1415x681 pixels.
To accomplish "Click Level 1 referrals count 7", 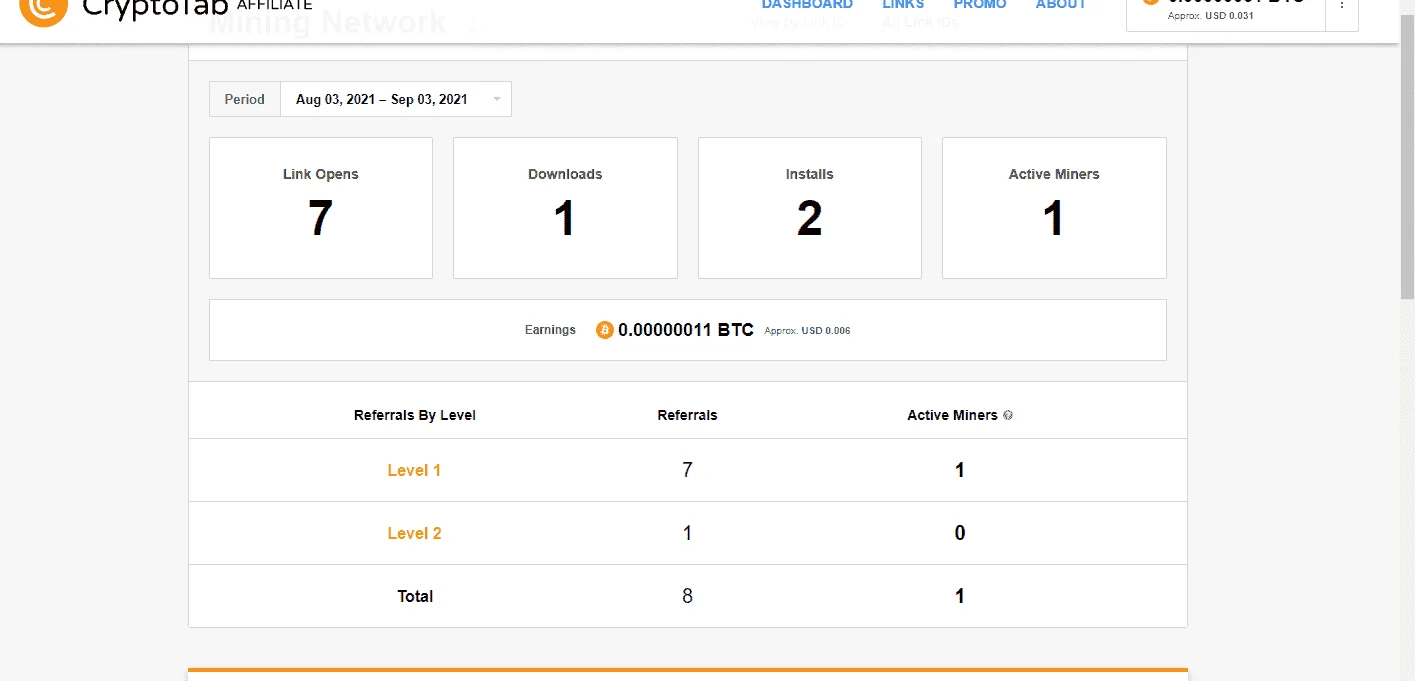I will coord(687,470).
